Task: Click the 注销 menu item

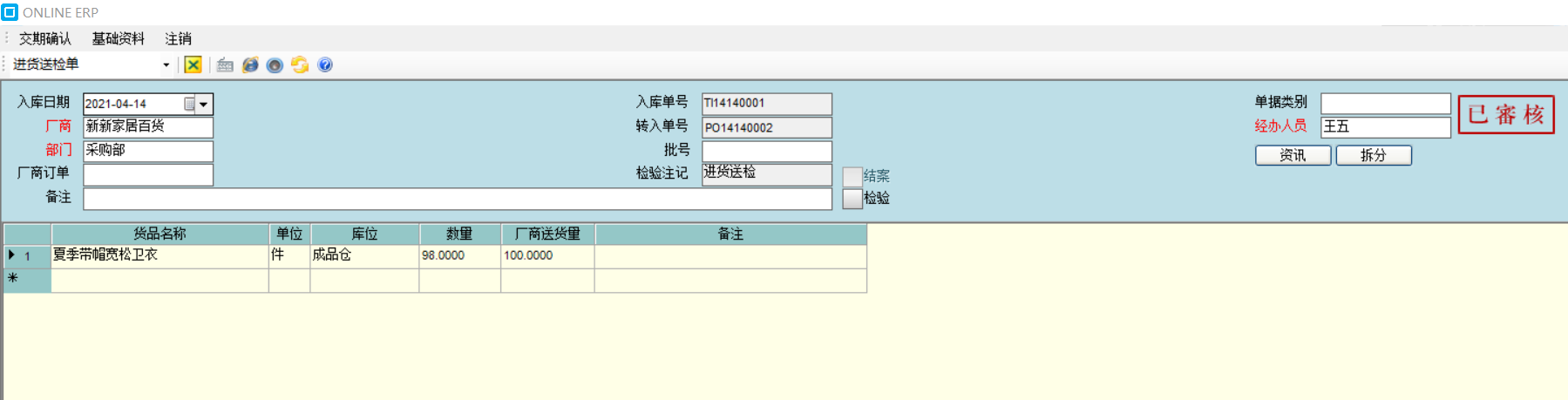Action: tap(178, 38)
